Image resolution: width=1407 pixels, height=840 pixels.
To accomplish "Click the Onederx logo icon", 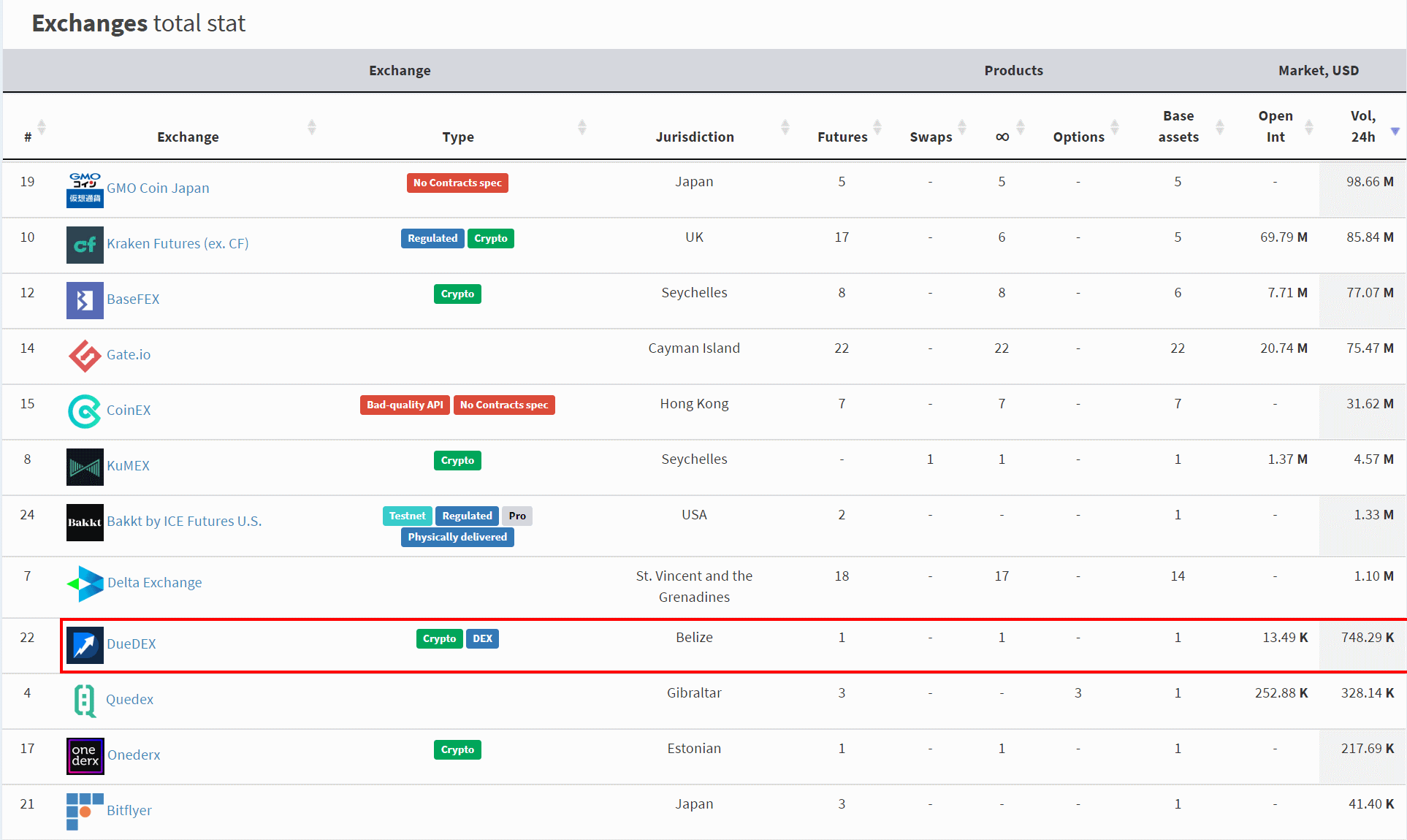I will [x=85, y=756].
